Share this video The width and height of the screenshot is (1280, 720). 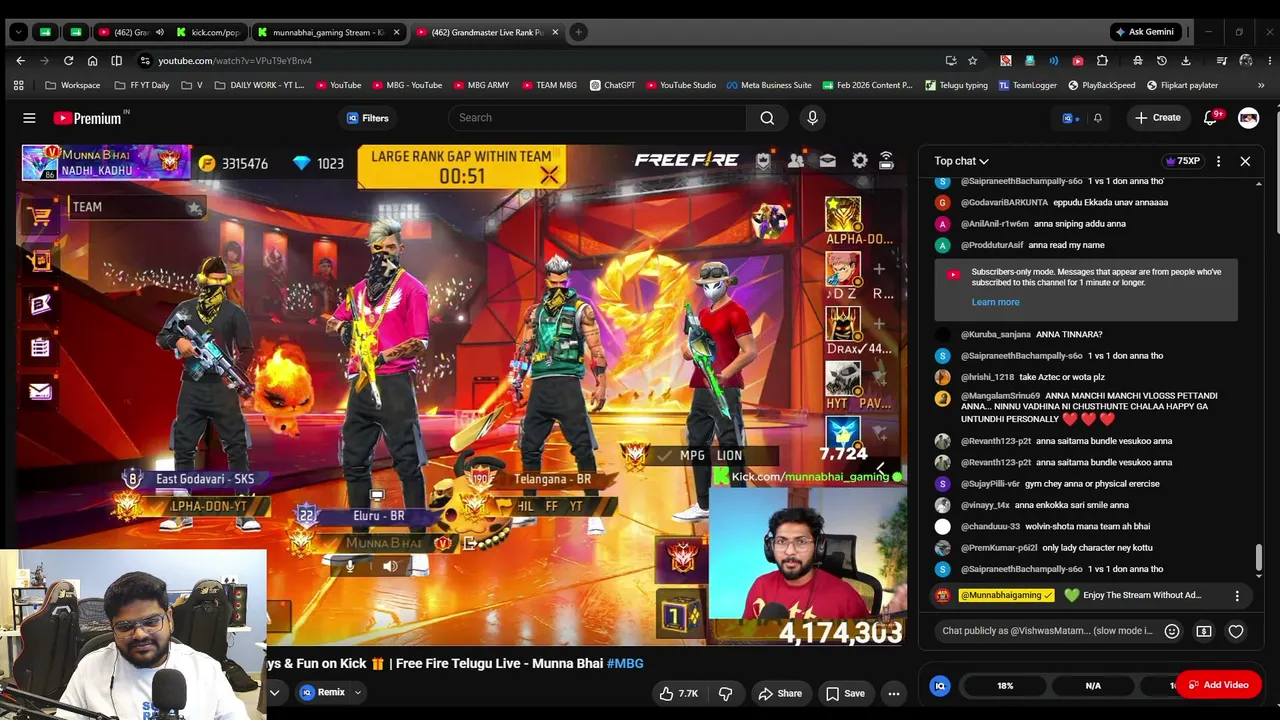[779, 693]
